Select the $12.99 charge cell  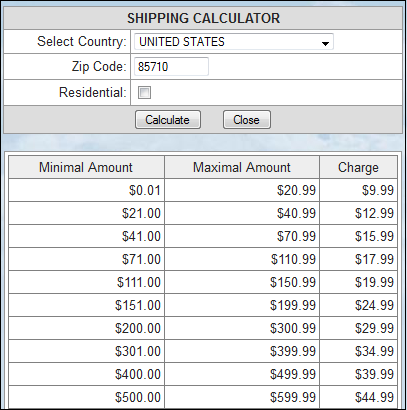pos(358,213)
